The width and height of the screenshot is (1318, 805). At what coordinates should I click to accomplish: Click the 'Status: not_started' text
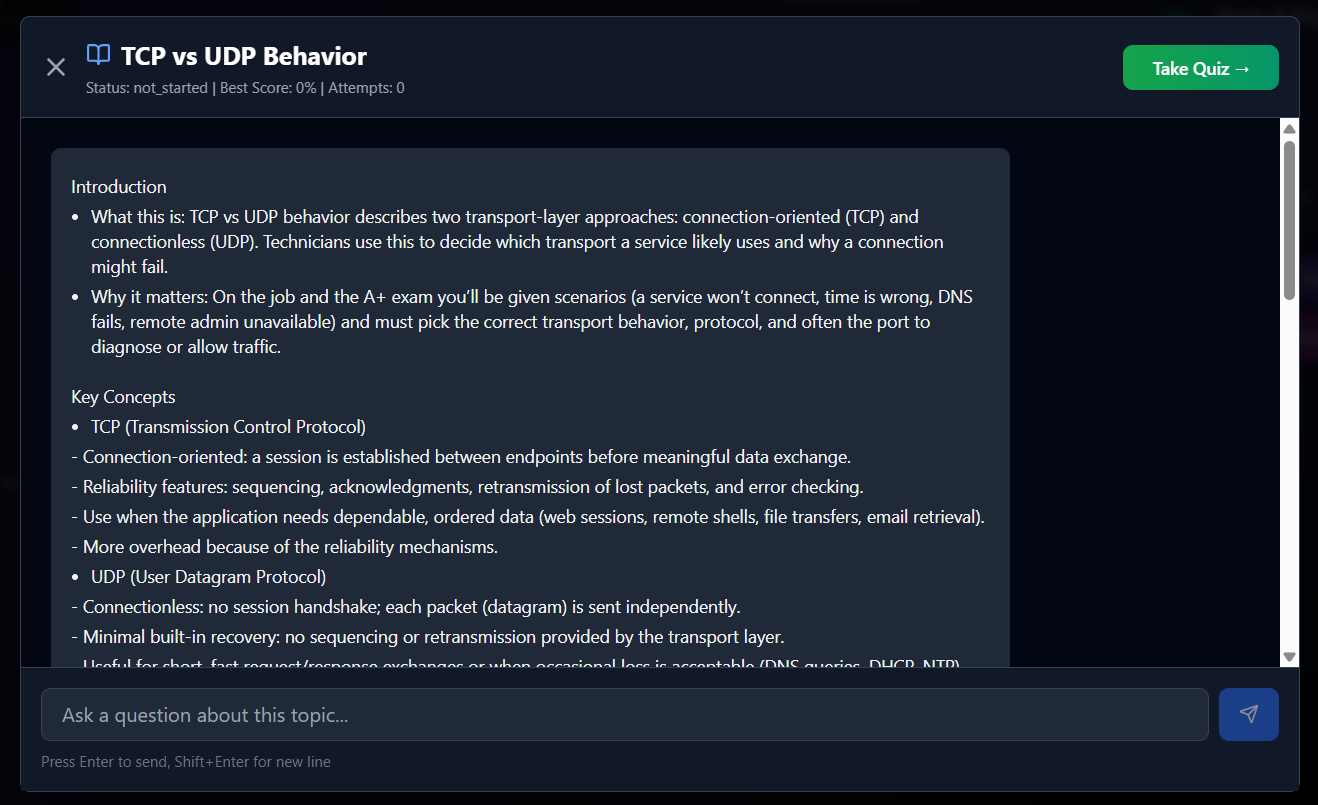(x=146, y=88)
